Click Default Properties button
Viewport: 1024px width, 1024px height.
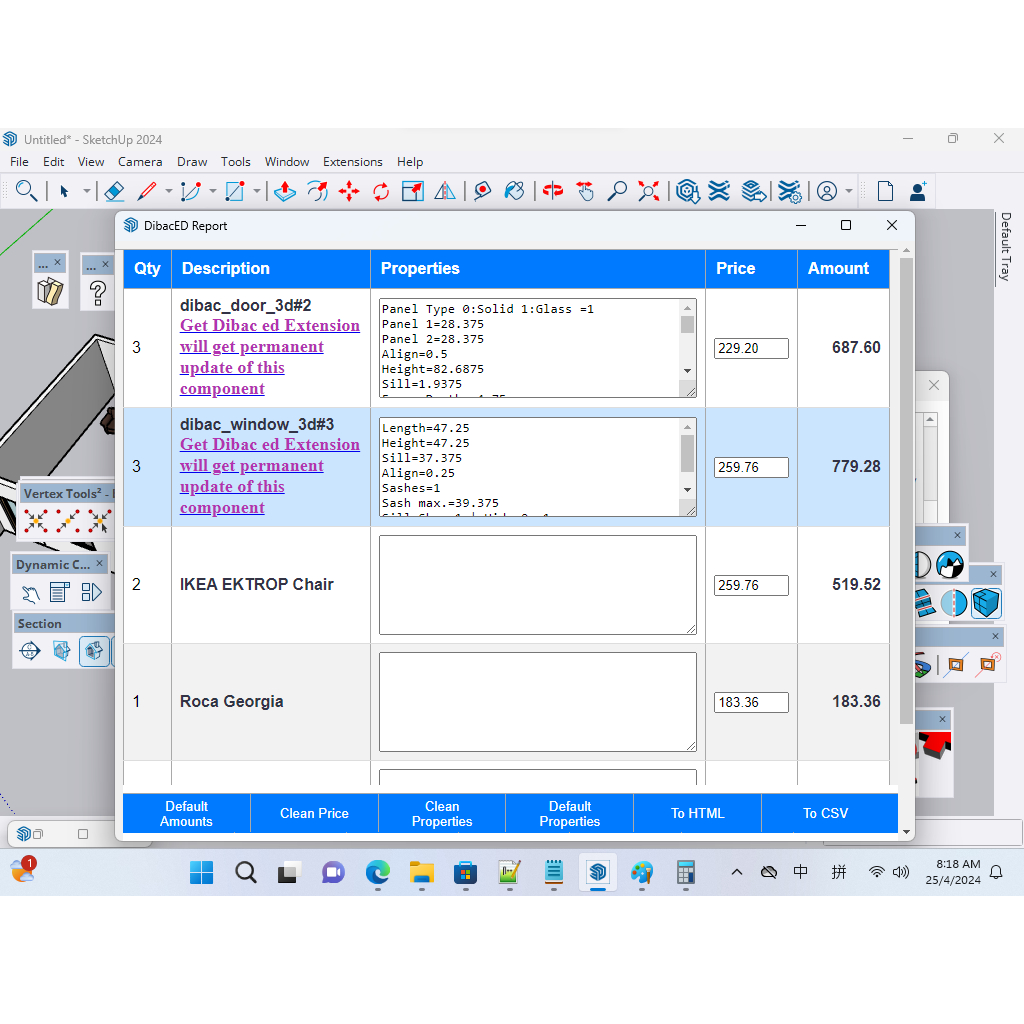click(x=569, y=813)
